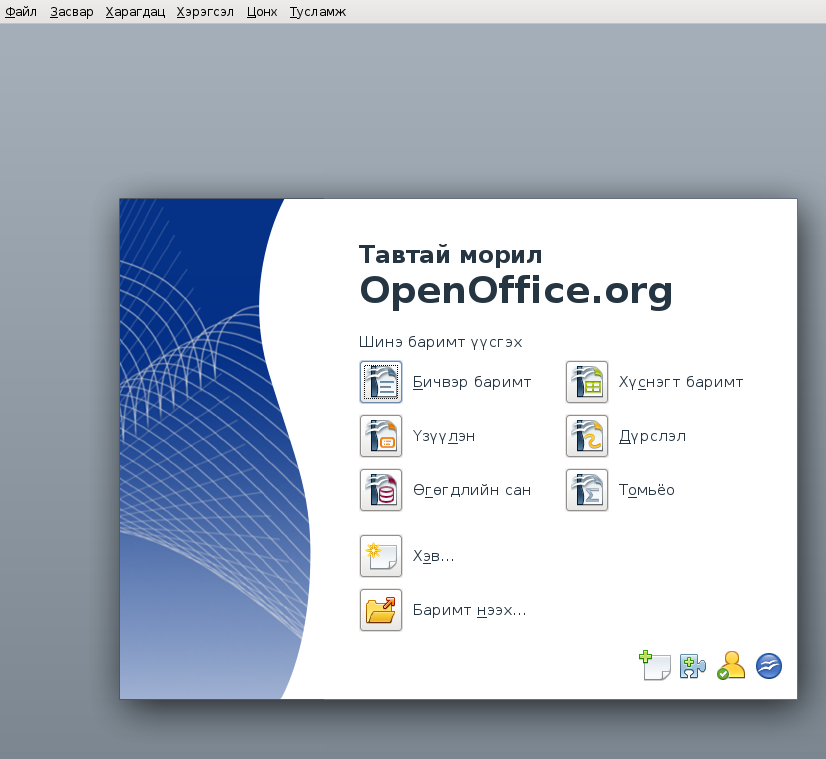Create a new Өгөгдлийн сан database
The image size is (826, 759).
[x=381, y=490]
